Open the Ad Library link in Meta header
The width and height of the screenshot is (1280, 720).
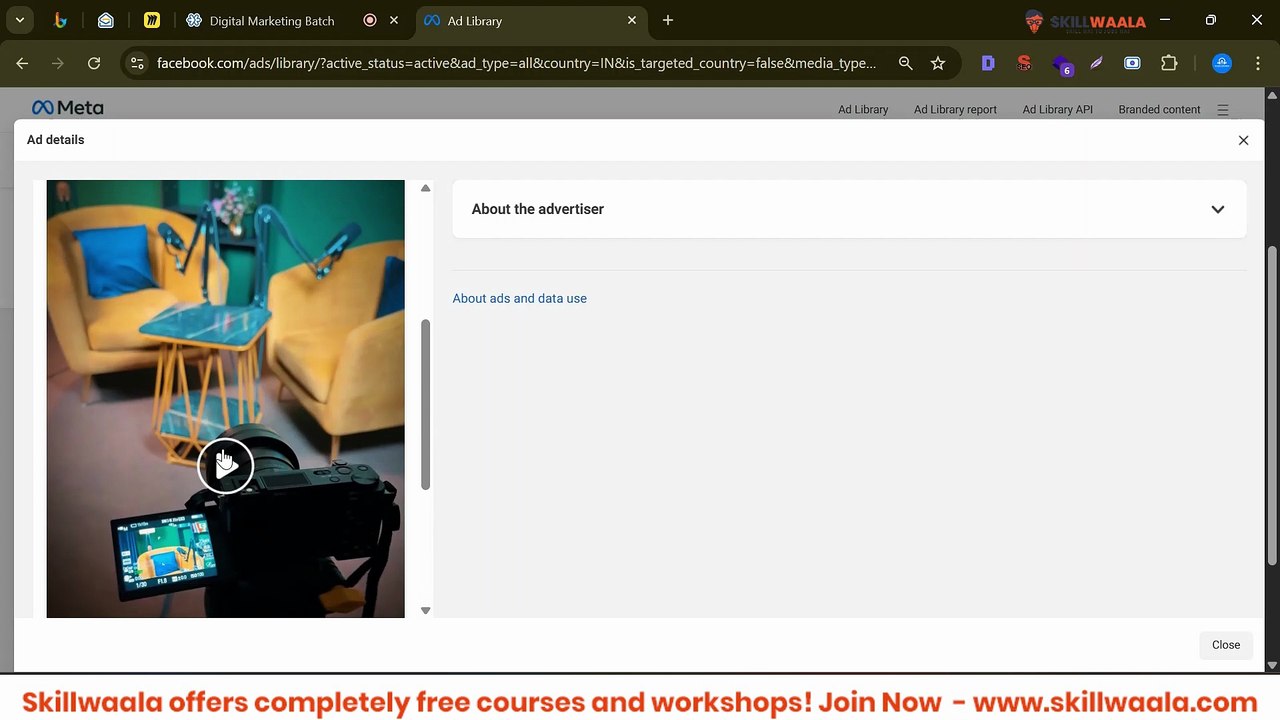(x=863, y=110)
